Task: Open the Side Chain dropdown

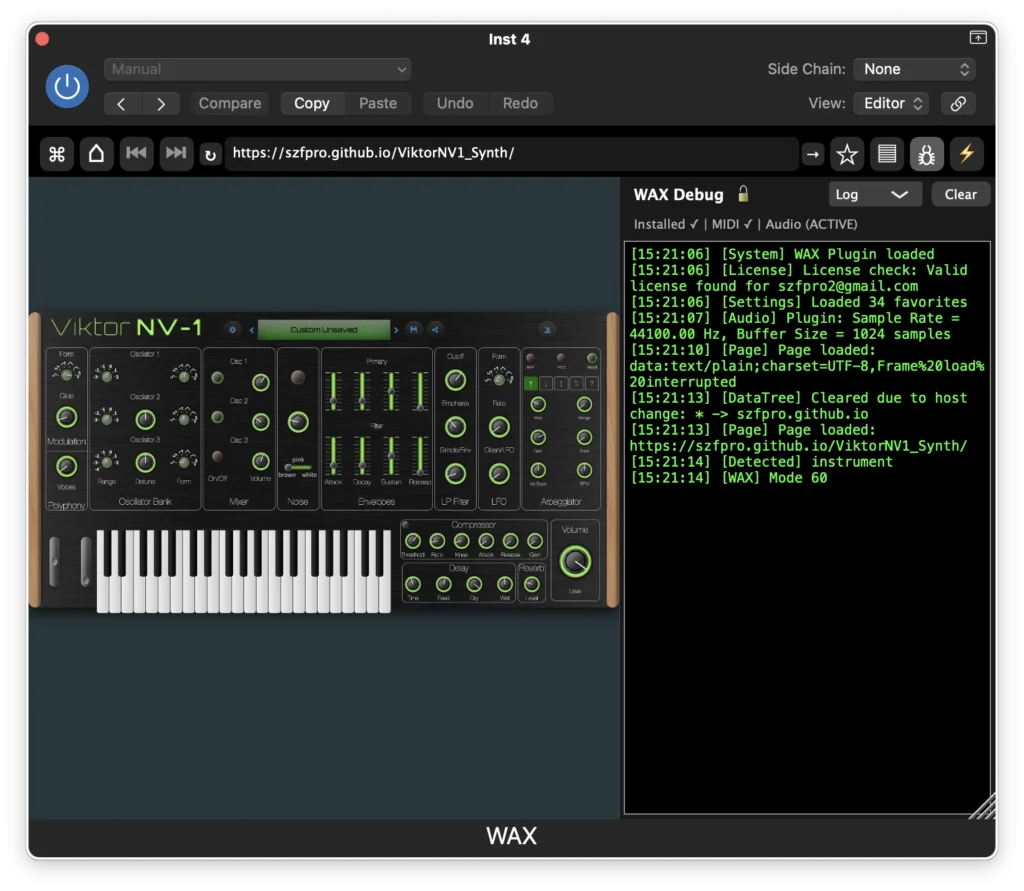Action: [x=914, y=69]
